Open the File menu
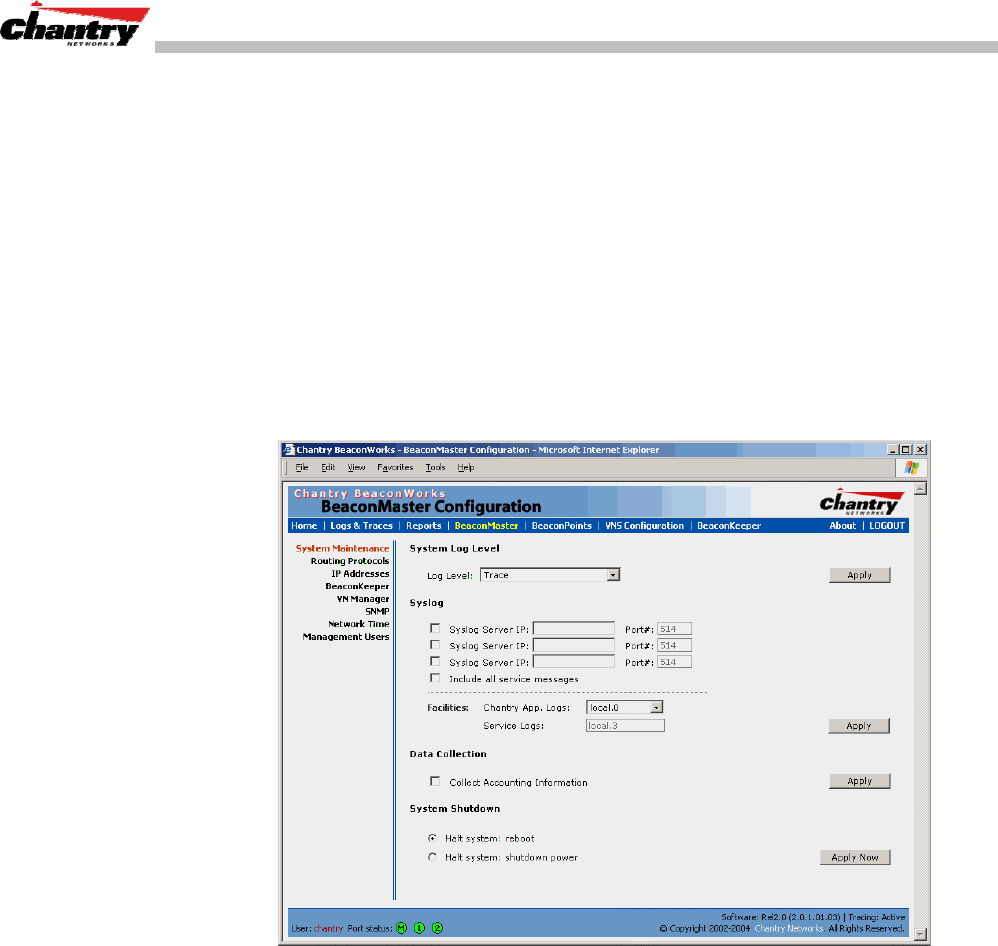The image size is (998, 946). (302, 467)
